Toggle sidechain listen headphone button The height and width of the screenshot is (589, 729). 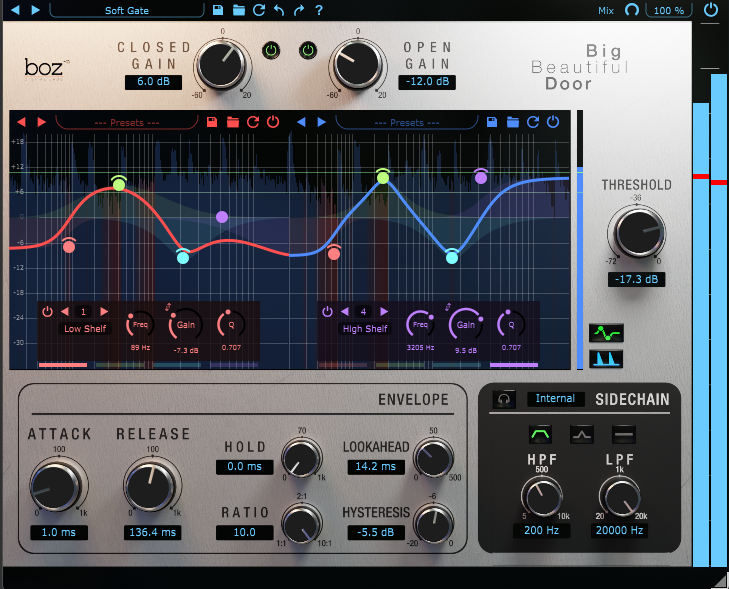click(x=504, y=399)
